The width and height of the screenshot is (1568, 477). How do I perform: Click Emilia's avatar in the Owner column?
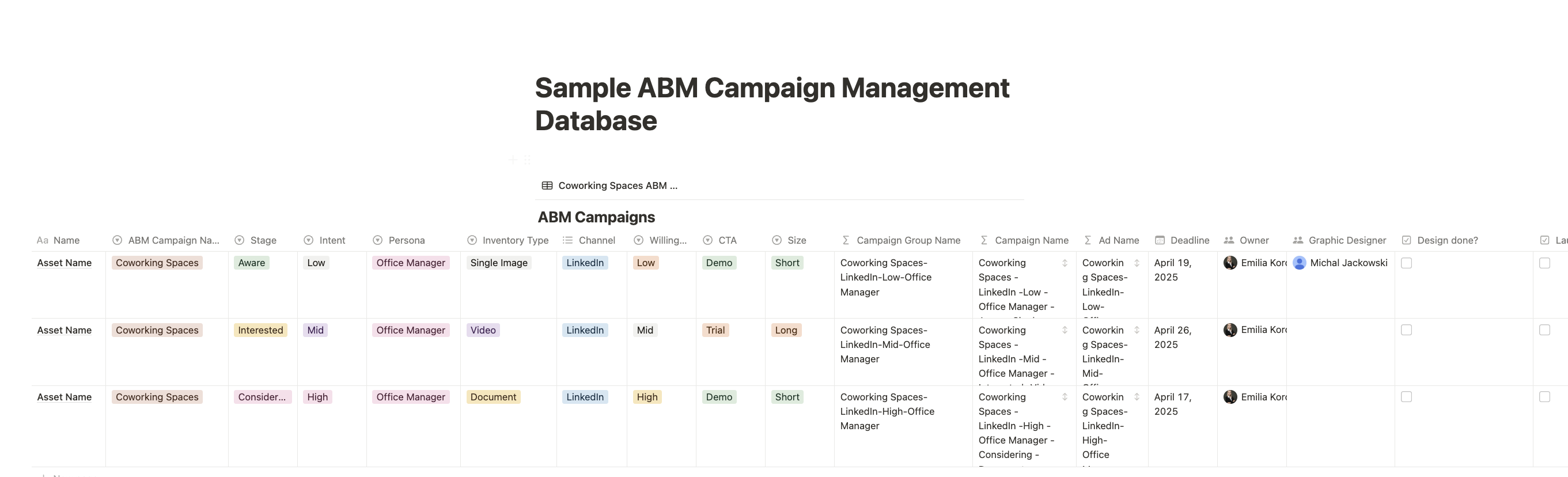pyautogui.click(x=1231, y=262)
